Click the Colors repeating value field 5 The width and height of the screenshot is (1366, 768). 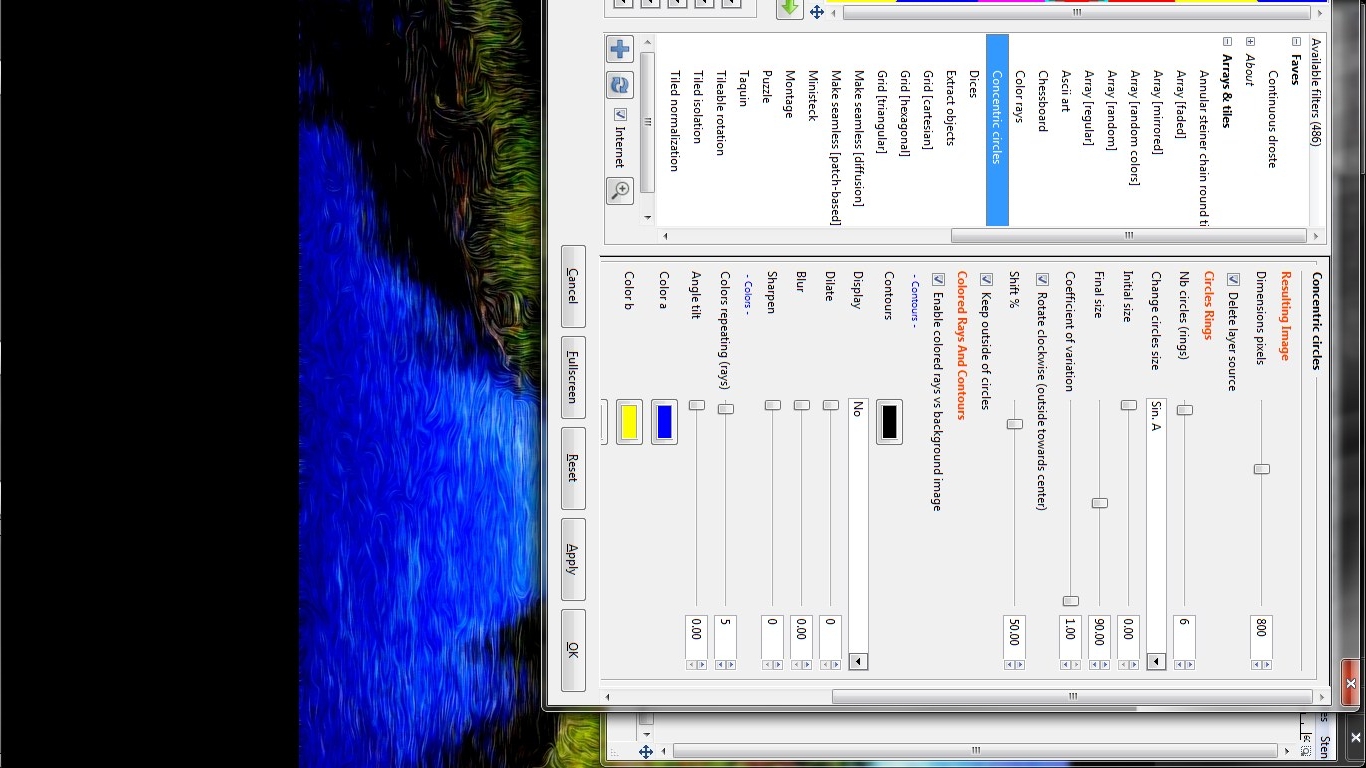726,637
